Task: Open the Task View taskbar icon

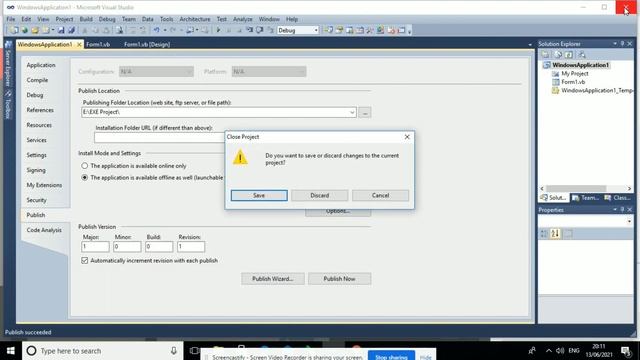Action: (194, 351)
